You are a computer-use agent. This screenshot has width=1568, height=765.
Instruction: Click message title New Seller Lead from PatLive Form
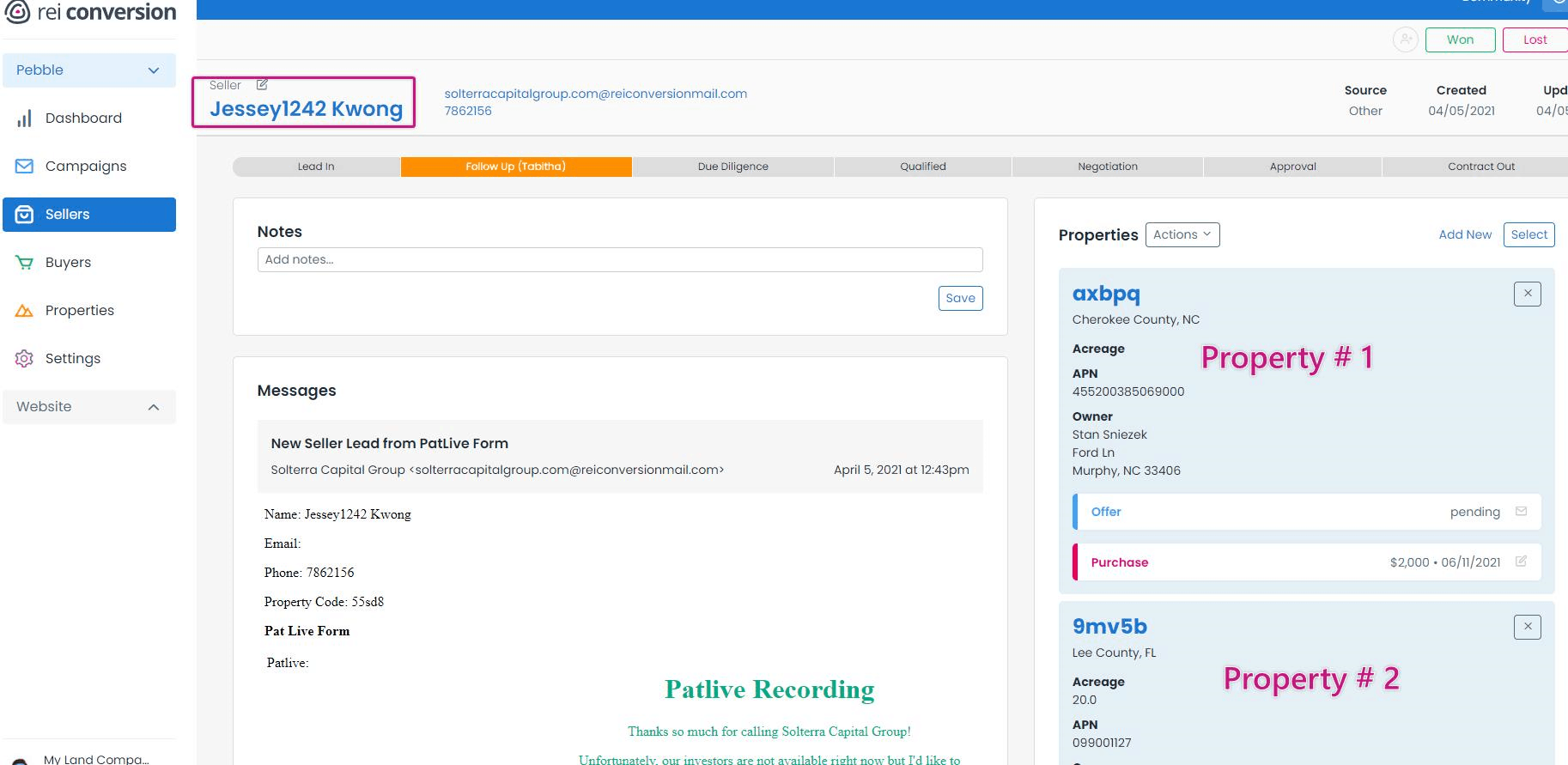(390, 444)
